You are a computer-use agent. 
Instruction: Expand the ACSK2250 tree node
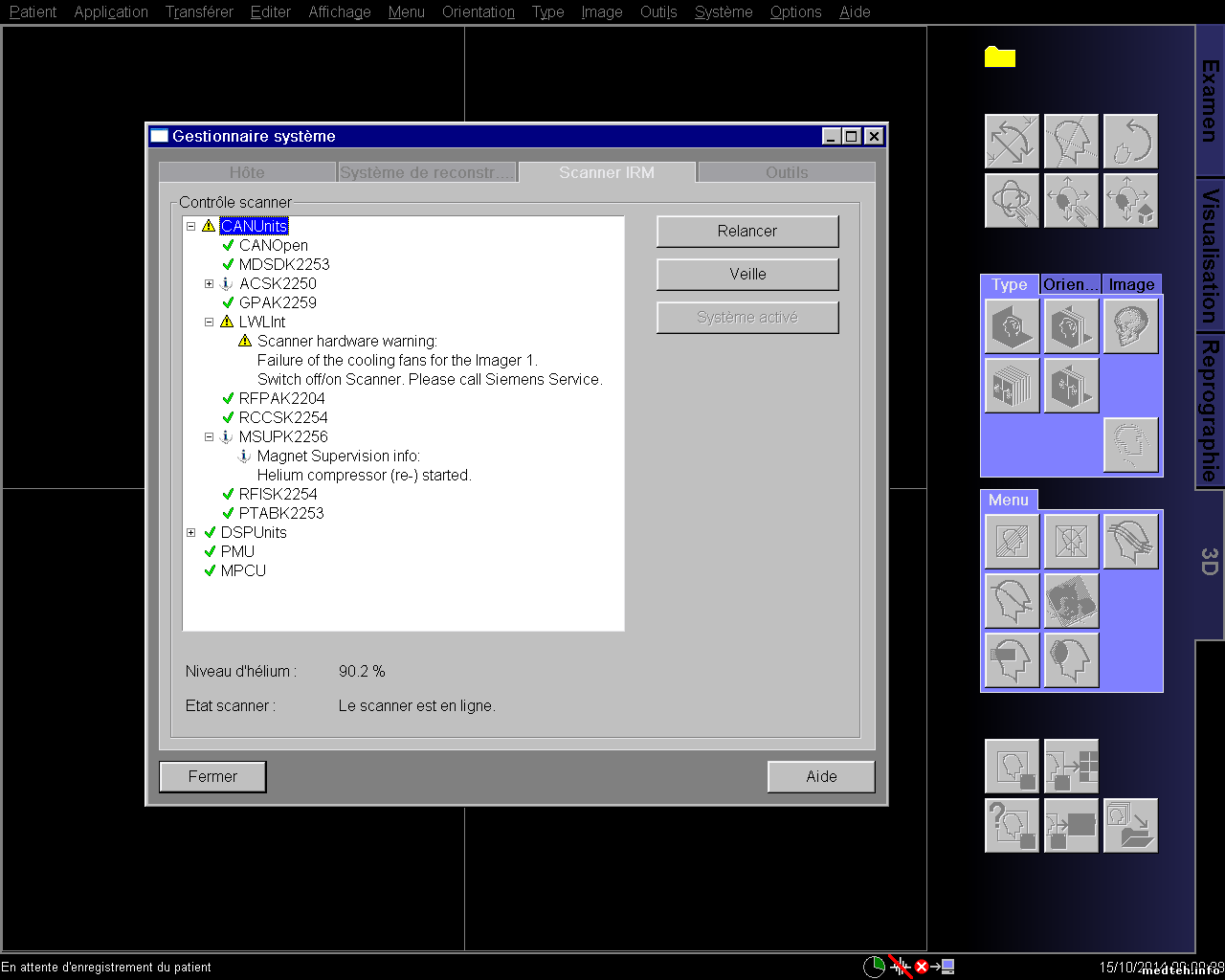(x=210, y=284)
